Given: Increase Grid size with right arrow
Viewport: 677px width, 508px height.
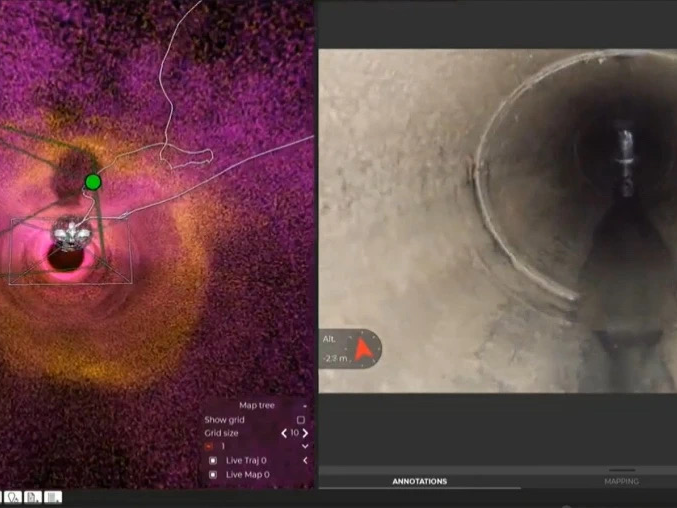Looking at the screenshot, I should [x=305, y=433].
